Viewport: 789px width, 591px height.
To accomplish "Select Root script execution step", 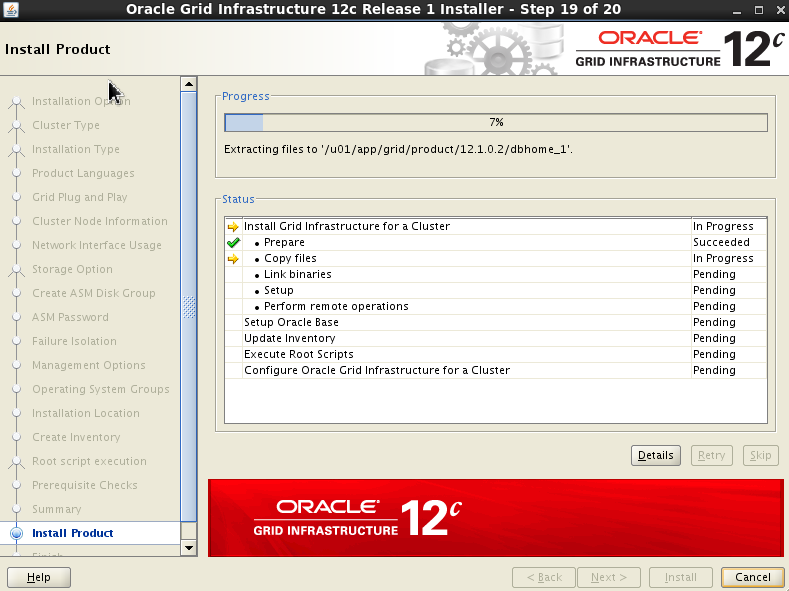I will pyautogui.click(x=89, y=461).
